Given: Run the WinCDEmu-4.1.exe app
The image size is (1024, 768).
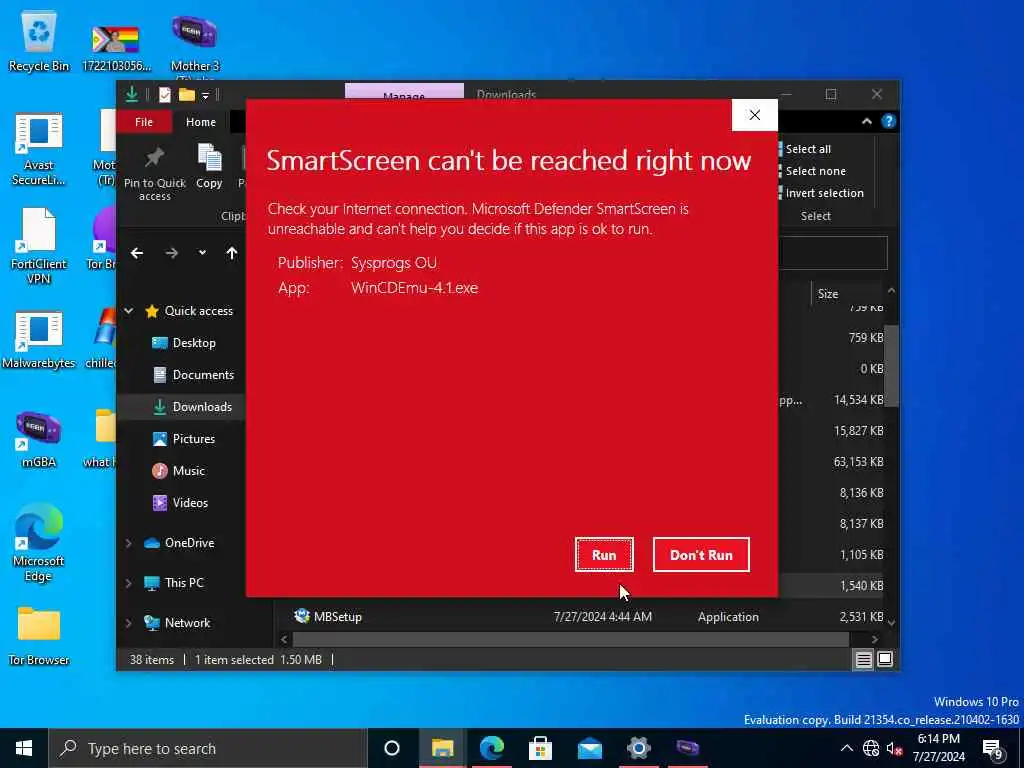Looking at the screenshot, I should point(604,554).
